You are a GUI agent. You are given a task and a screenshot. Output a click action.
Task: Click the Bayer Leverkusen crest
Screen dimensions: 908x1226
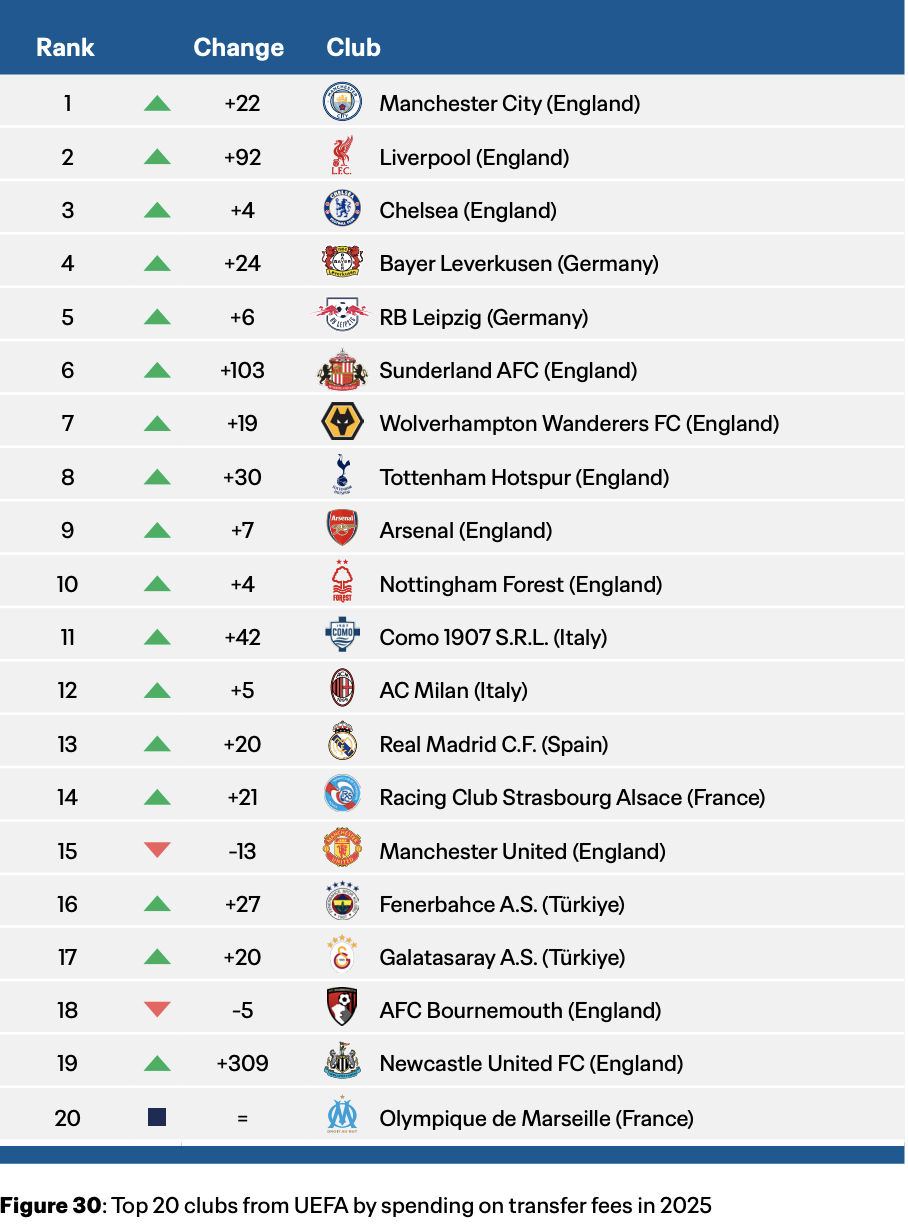pos(342,263)
